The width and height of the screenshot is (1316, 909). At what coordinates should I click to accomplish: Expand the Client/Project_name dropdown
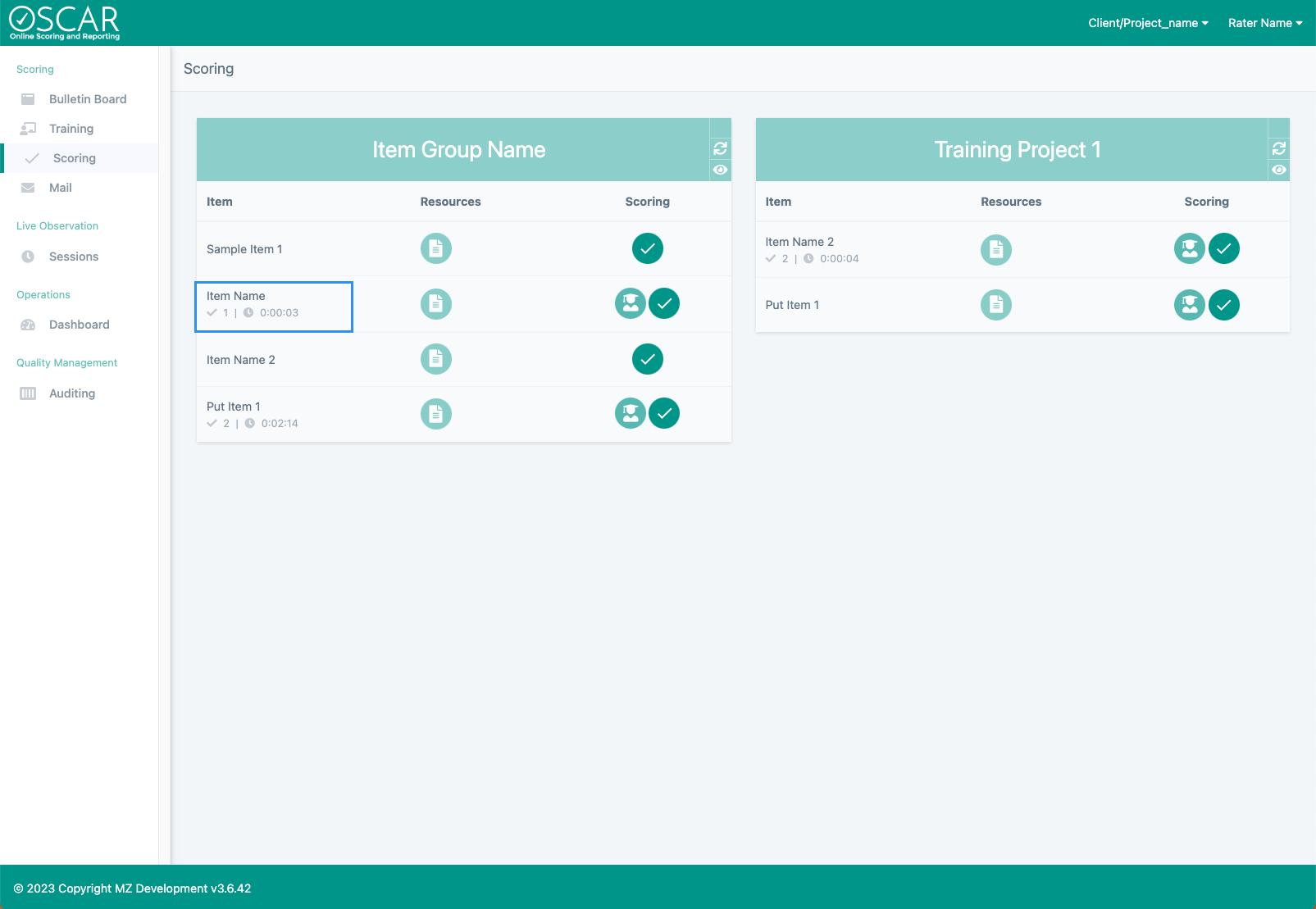[x=1148, y=23]
